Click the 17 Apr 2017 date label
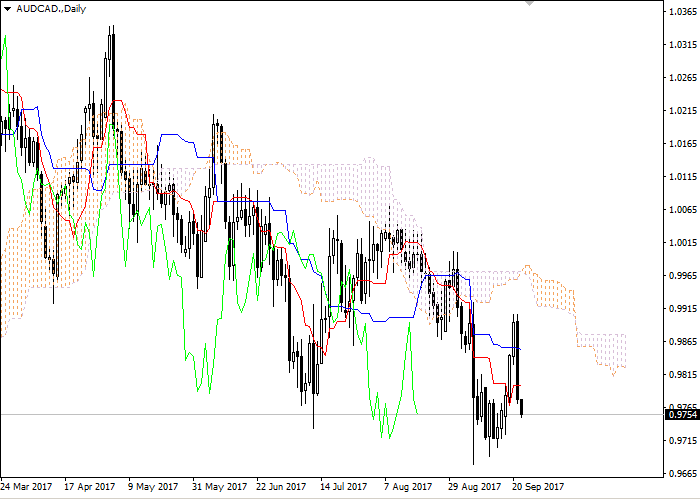 point(90,487)
